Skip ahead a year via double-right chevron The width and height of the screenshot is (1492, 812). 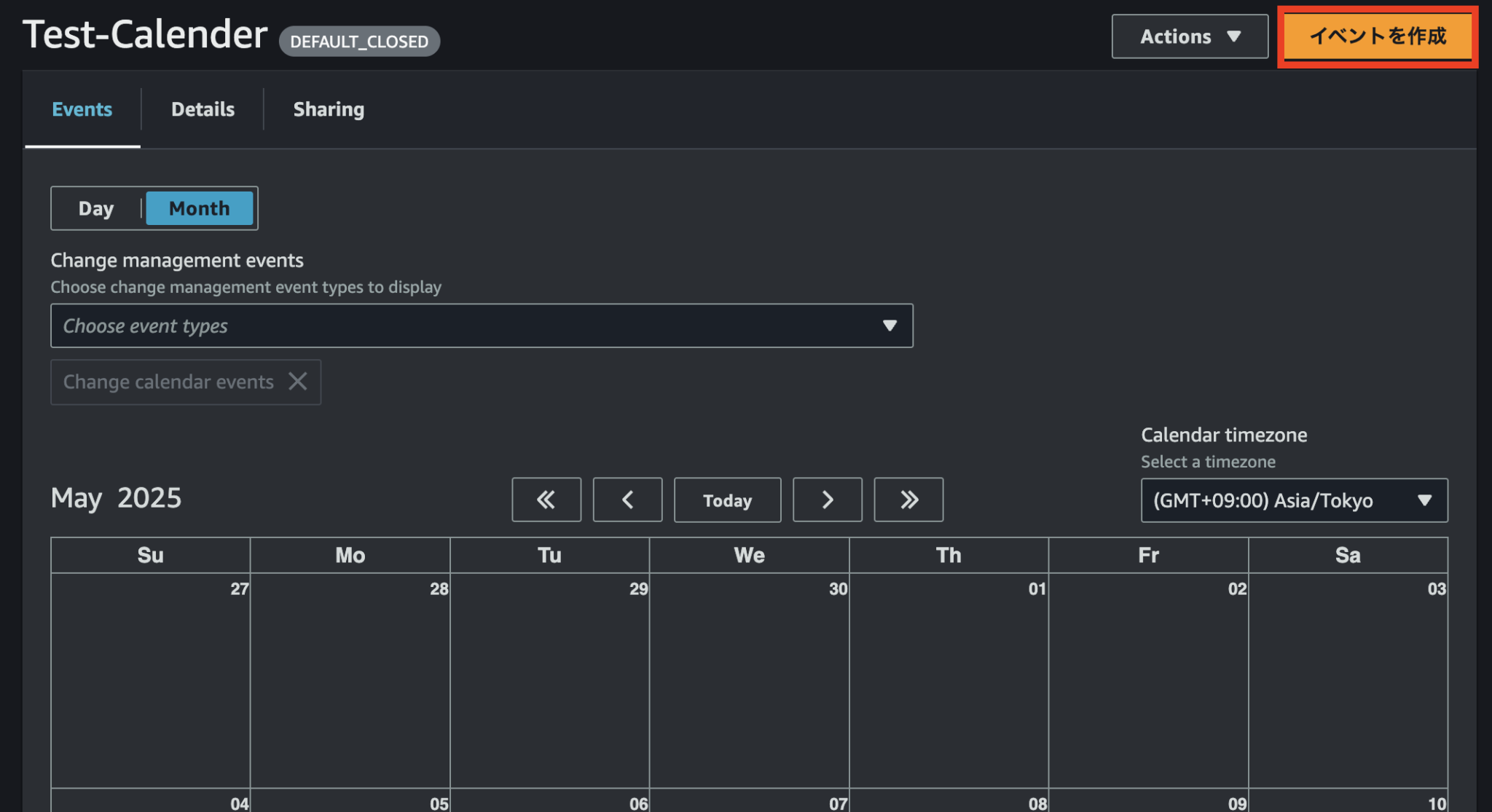908,500
